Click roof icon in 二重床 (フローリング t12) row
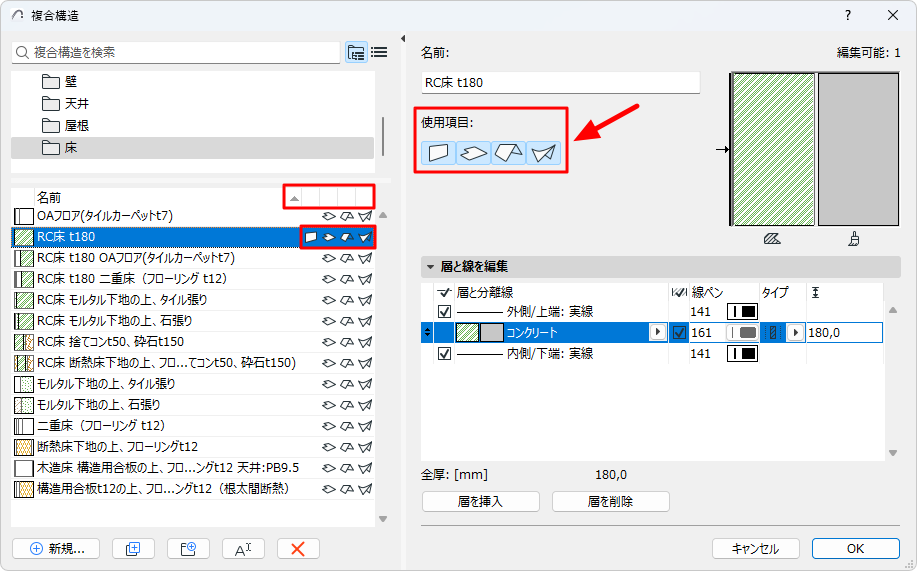Screen dimensions: 917x571 coord(347,426)
